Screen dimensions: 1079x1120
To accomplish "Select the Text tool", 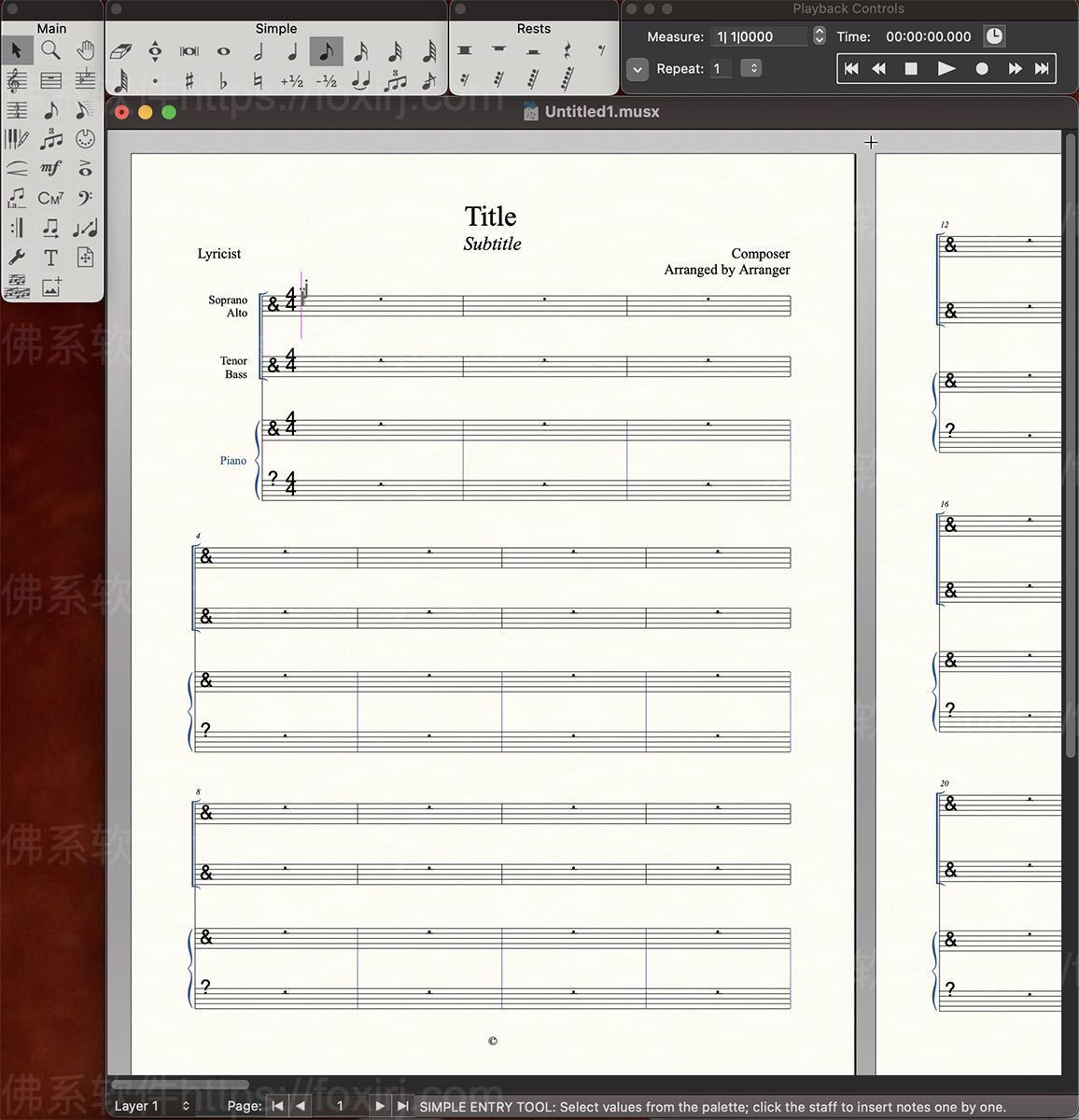I will pos(51,258).
